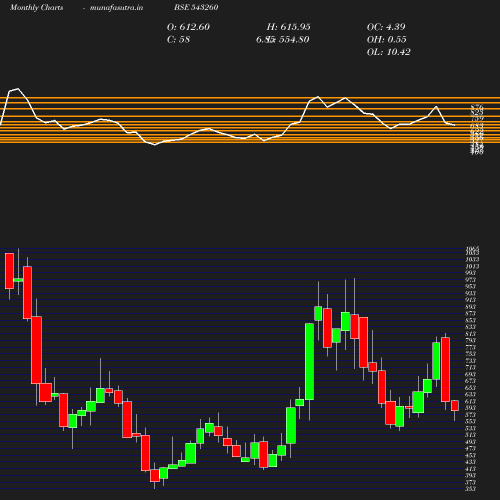Click the 'OH: 0.55' readout
Screen dimensions: 500x500
pyautogui.click(x=387, y=39)
